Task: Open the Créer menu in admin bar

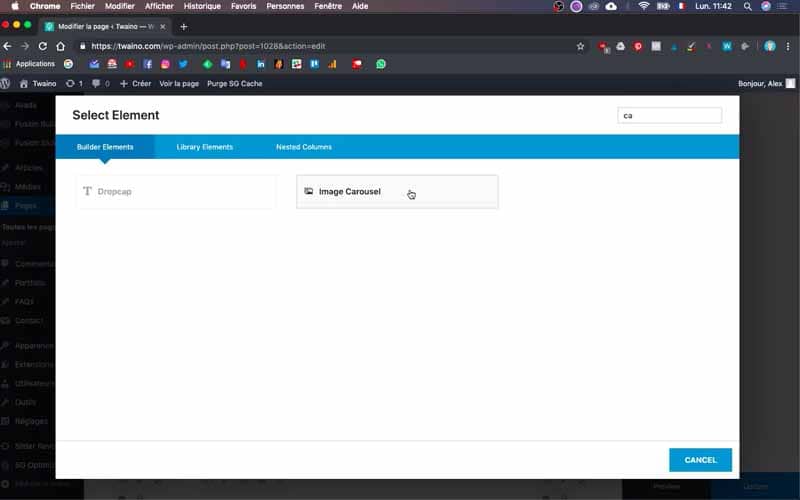Action: [135, 84]
